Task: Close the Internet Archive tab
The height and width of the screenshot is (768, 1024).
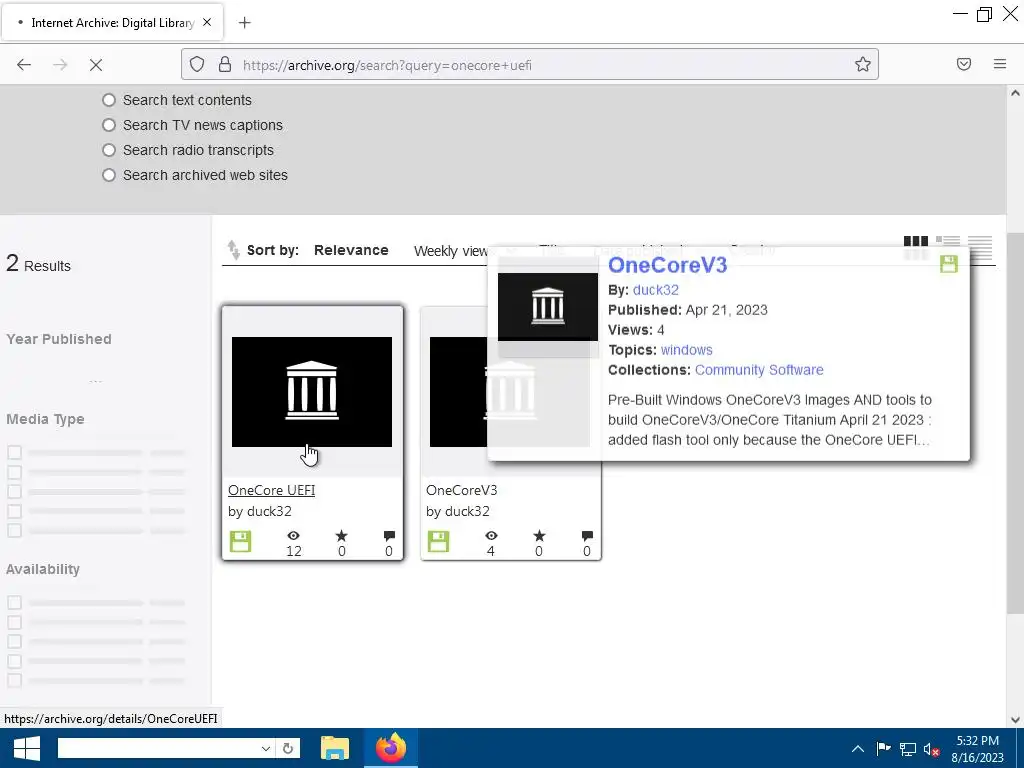Action: coord(207,22)
